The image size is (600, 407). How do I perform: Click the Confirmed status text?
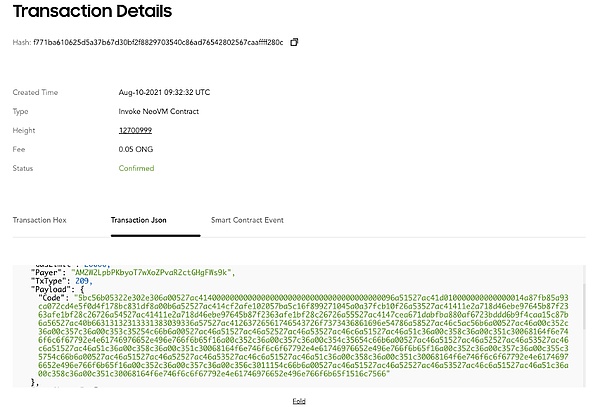[x=137, y=168]
